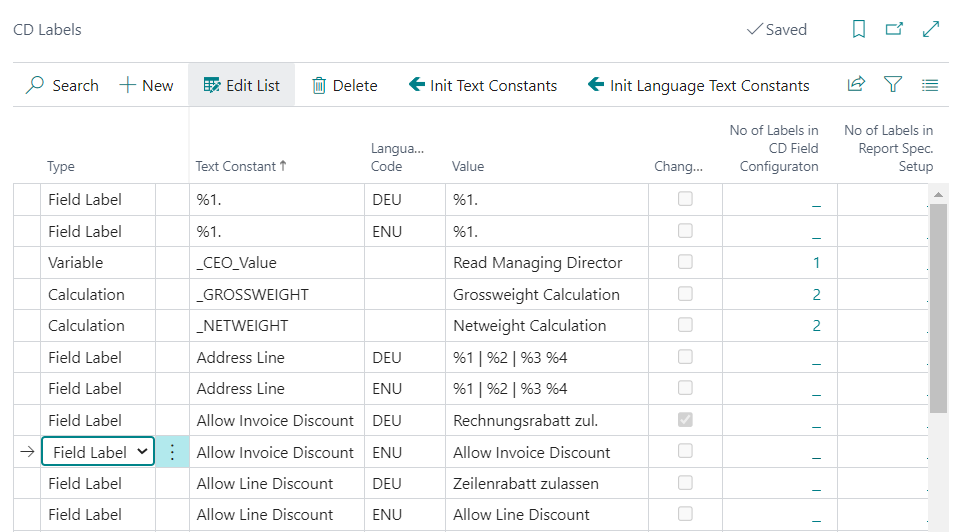
Task: Tick Changed checkbox for Zeilenrabatt zulassen row
Action: pyautogui.click(x=685, y=483)
